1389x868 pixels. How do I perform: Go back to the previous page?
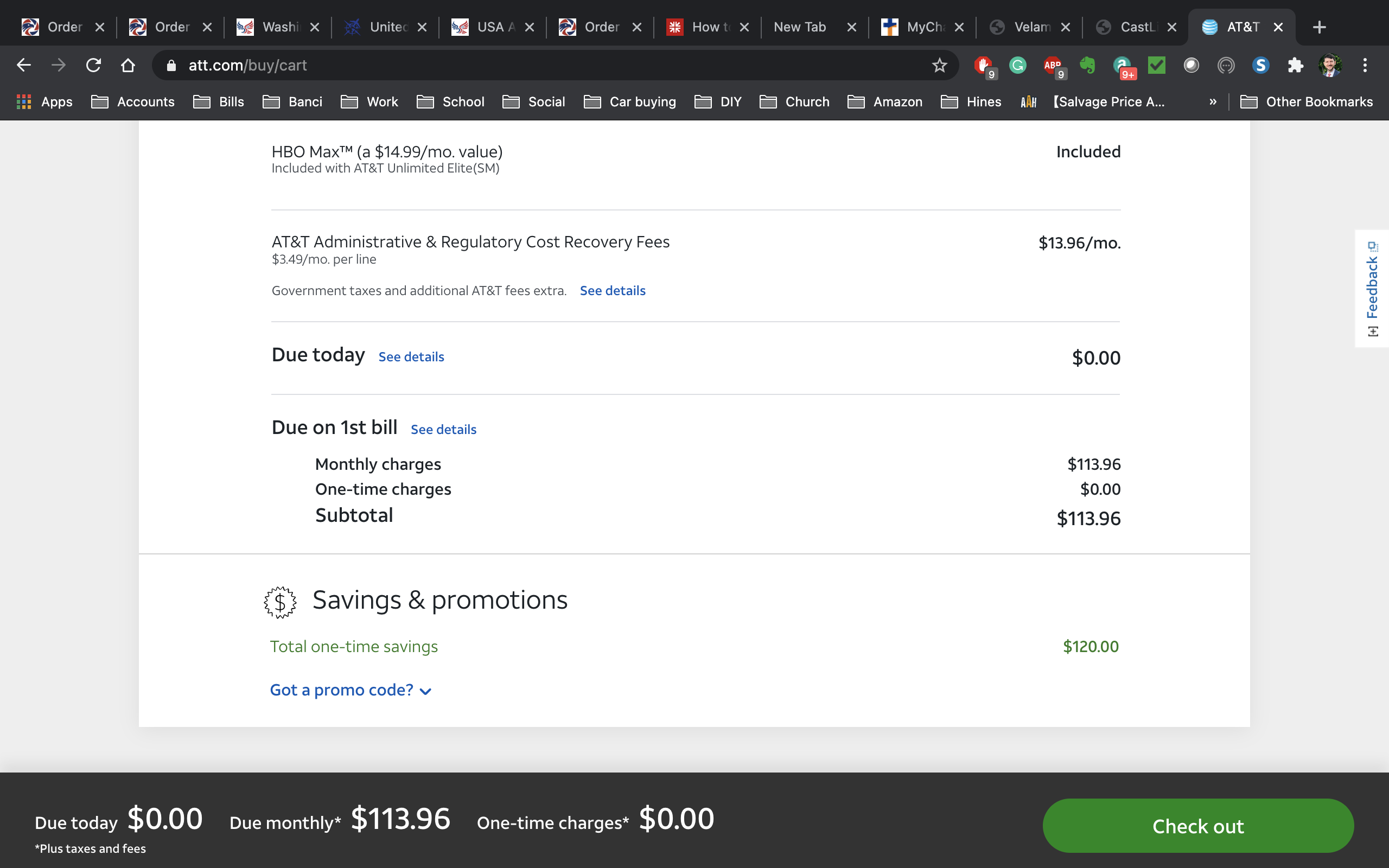pyautogui.click(x=23, y=66)
